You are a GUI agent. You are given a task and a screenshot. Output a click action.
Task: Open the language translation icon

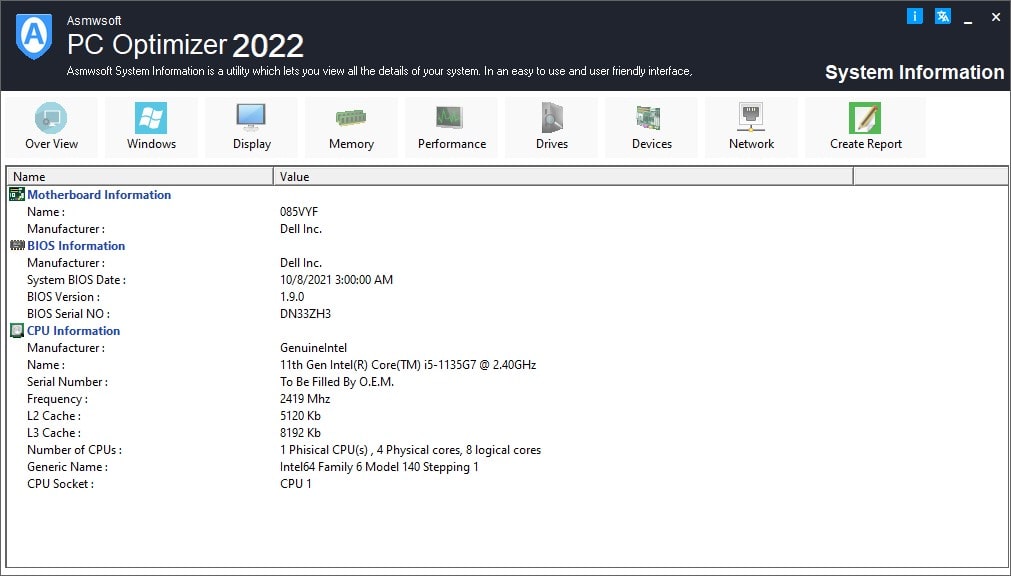point(943,16)
